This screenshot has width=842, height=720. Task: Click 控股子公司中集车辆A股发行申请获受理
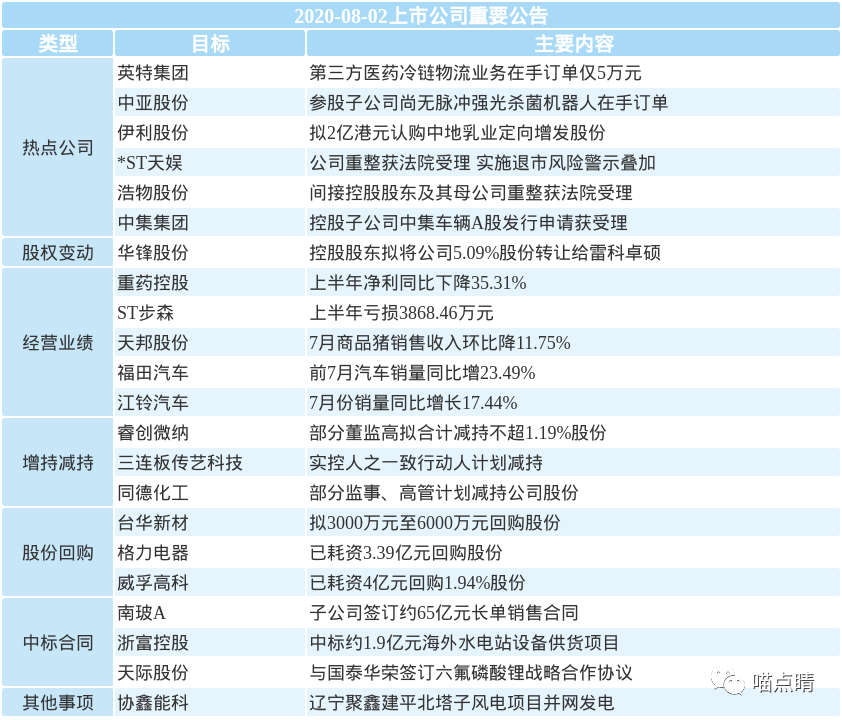[468, 223]
